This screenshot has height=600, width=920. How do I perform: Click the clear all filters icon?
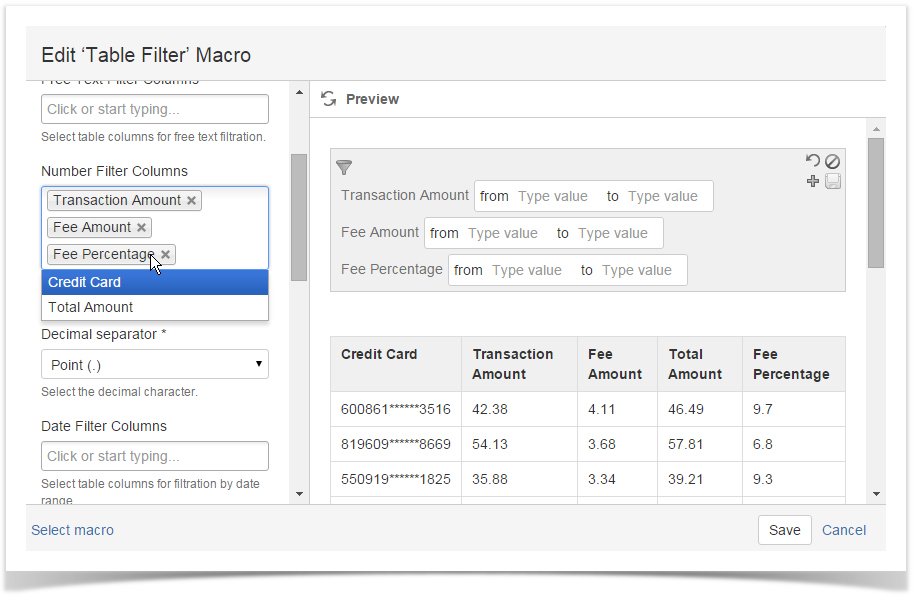click(832, 161)
